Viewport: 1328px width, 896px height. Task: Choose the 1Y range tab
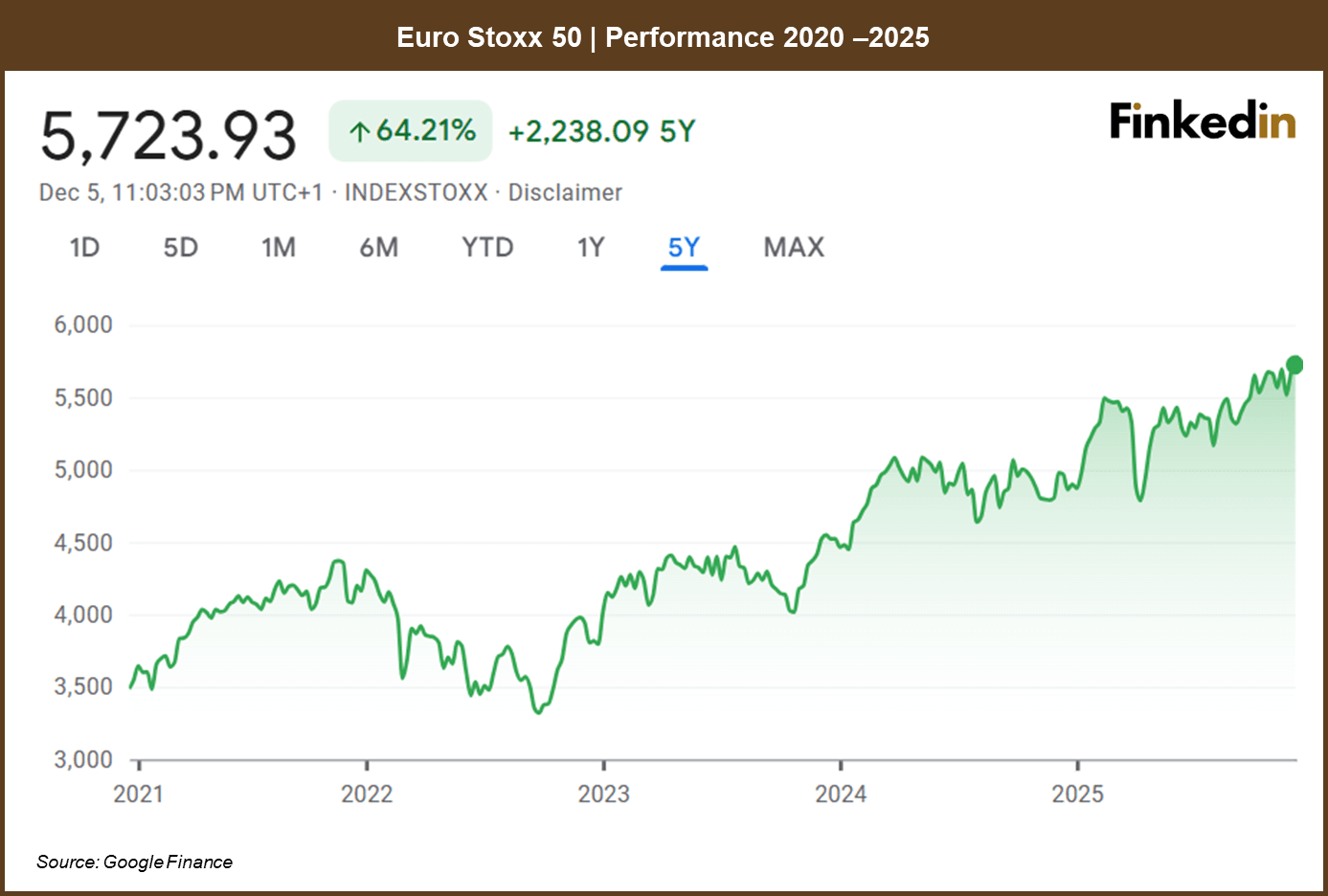point(591,248)
